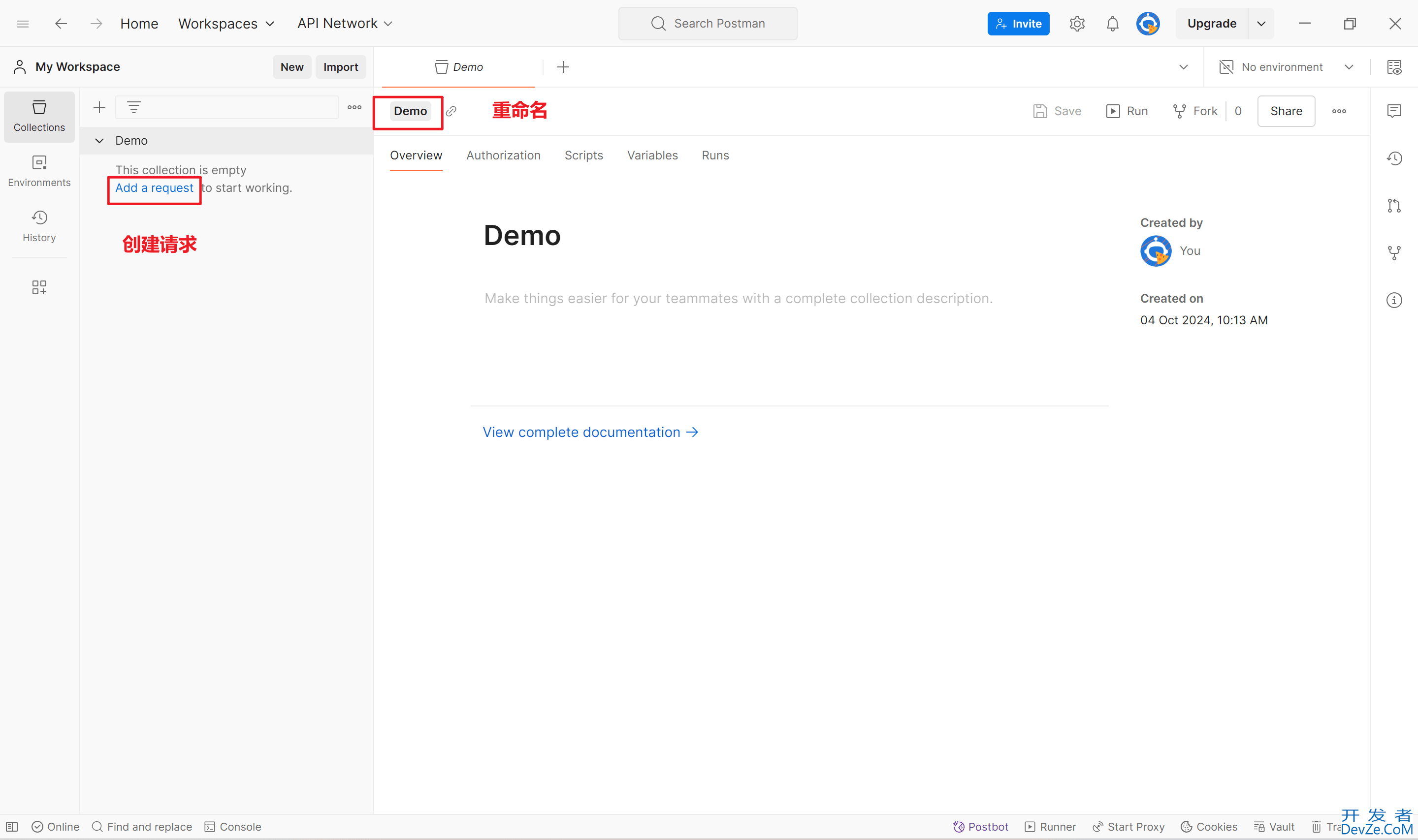
Task: Toggle the sidebar from status bar
Action: [12, 827]
